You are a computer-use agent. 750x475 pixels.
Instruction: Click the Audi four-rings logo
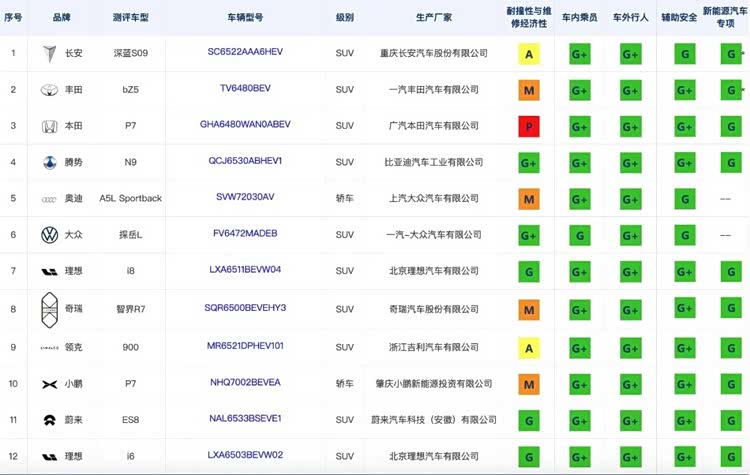tap(49, 199)
